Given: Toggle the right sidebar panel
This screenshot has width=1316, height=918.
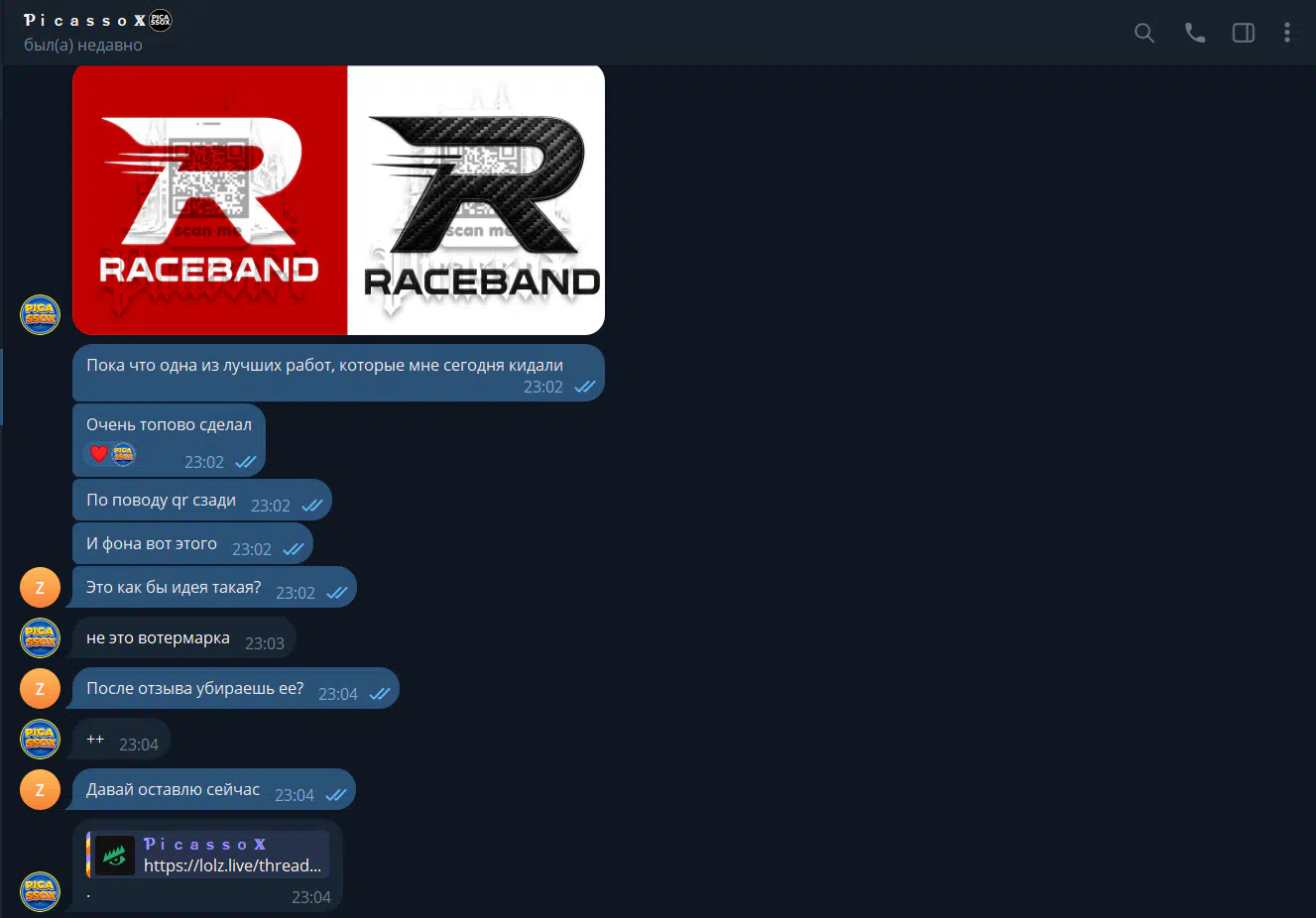Looking at the screenshot, I should pyautogui.click(x=1244, y=33).
